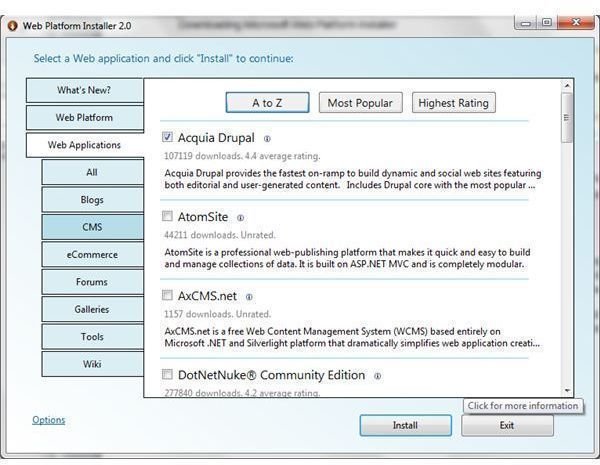Click the AxCMS.net title text
The height and width of the screenshot is (465, 600).
tap(207, 296)
